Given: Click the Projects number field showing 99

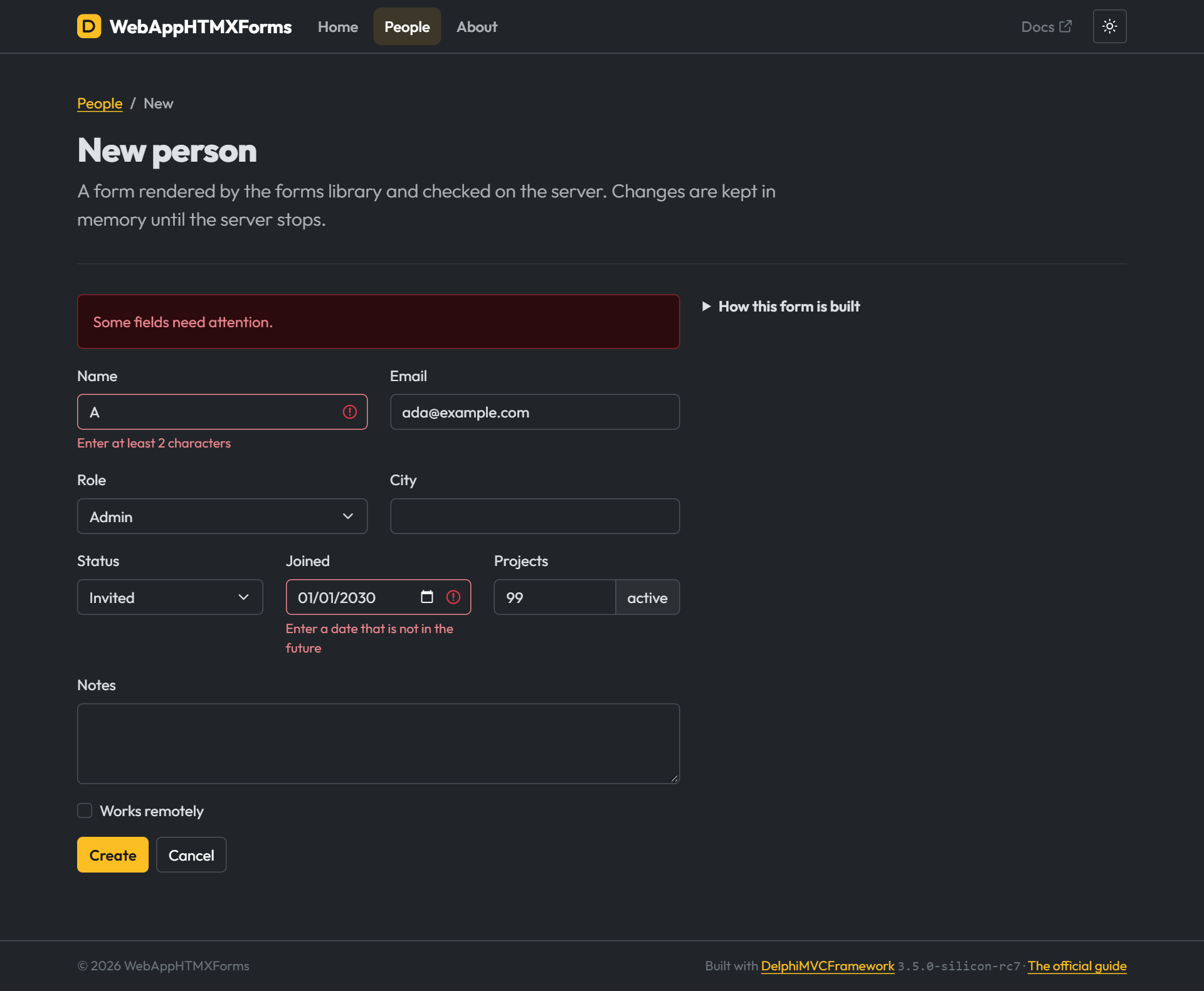Looking at the screenshot, I should coord(555,597).
